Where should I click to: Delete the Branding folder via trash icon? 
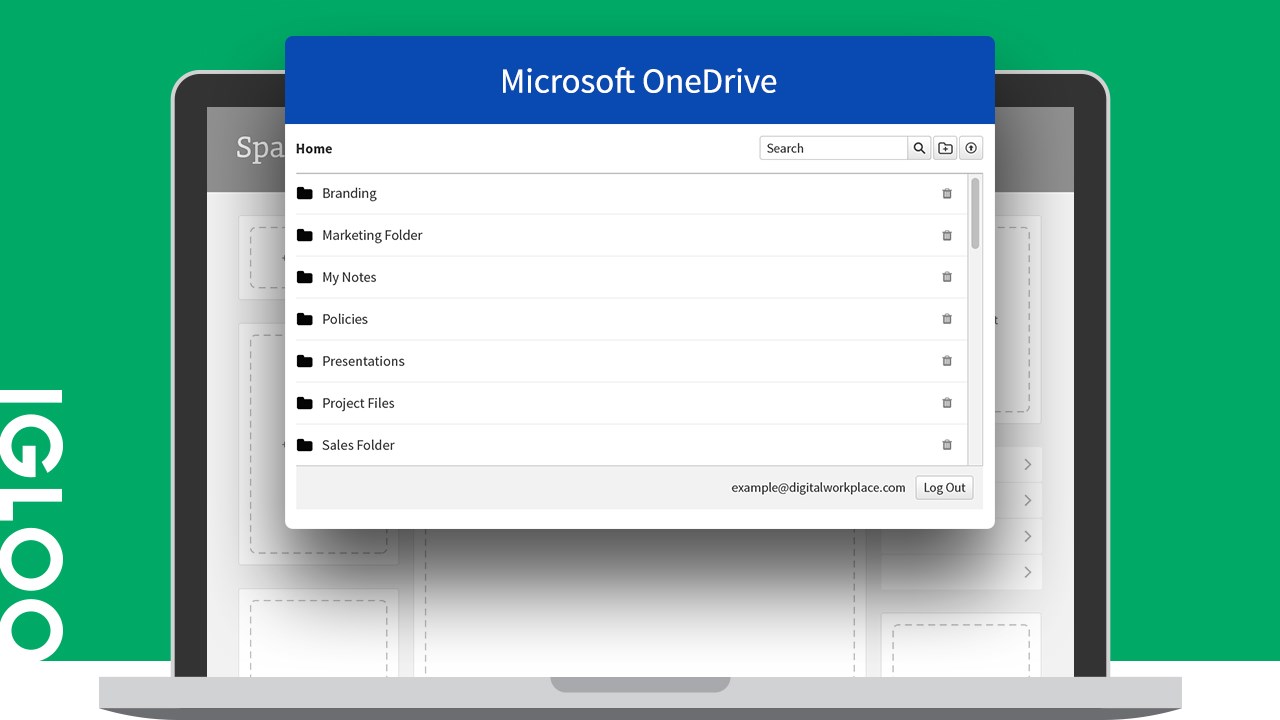pyautogui.click(x=947, y=193)
